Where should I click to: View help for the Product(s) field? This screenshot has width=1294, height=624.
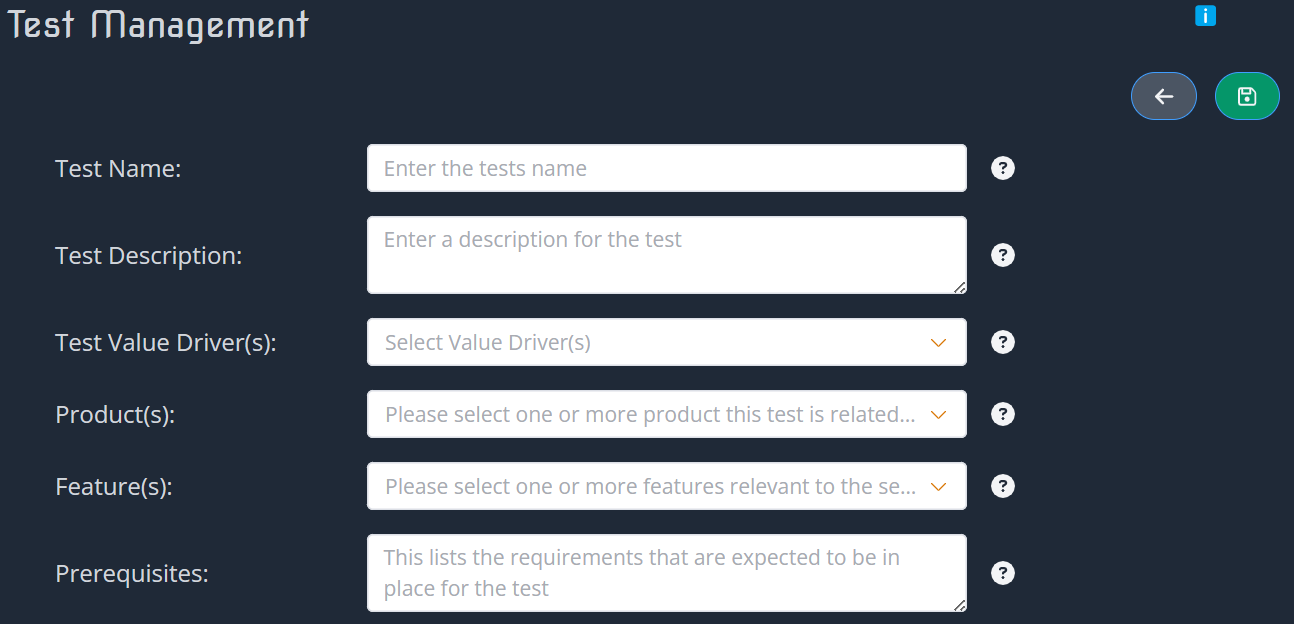coord(1002,414)
